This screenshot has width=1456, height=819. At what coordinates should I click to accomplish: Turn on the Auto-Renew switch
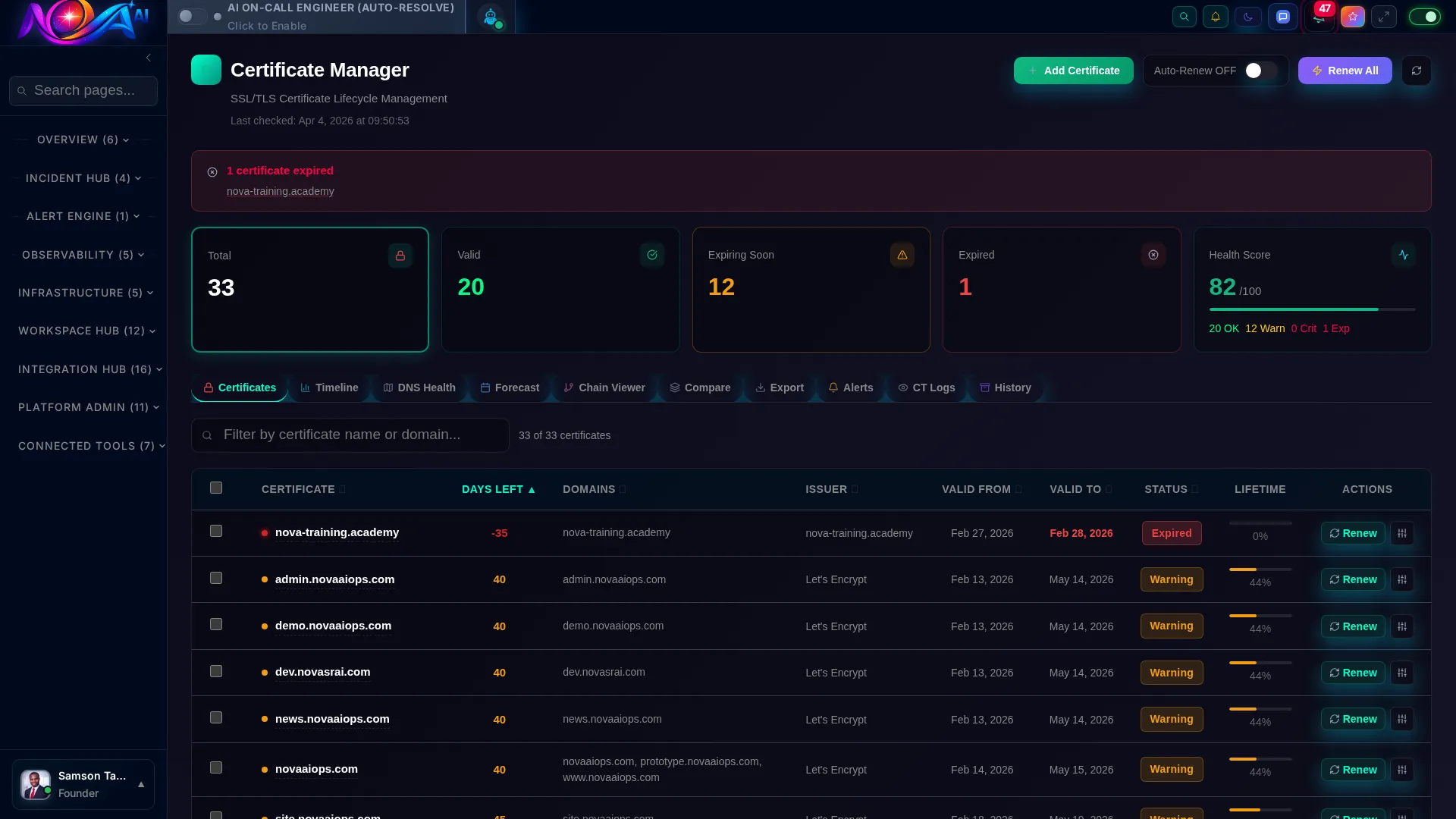[x=1257, y=71]
